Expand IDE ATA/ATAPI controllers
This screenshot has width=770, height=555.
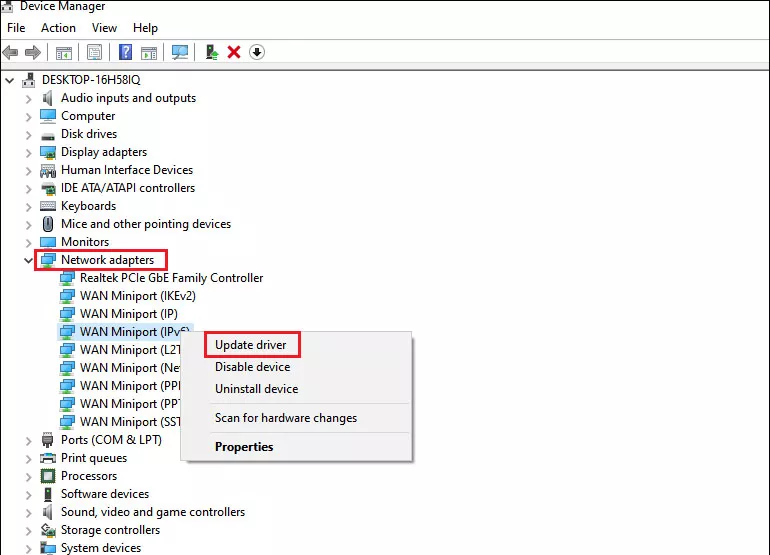point(28,189)
